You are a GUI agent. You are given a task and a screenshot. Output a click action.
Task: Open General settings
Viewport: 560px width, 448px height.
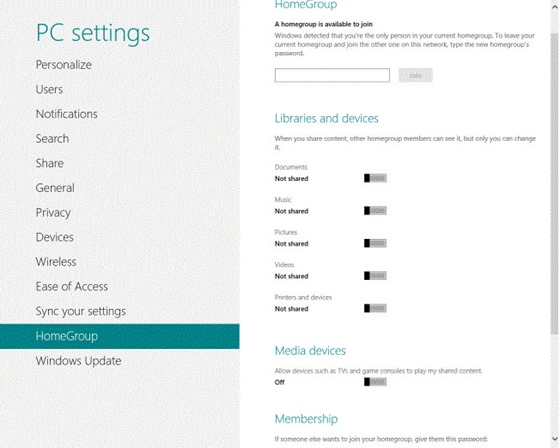click(55, 188)
